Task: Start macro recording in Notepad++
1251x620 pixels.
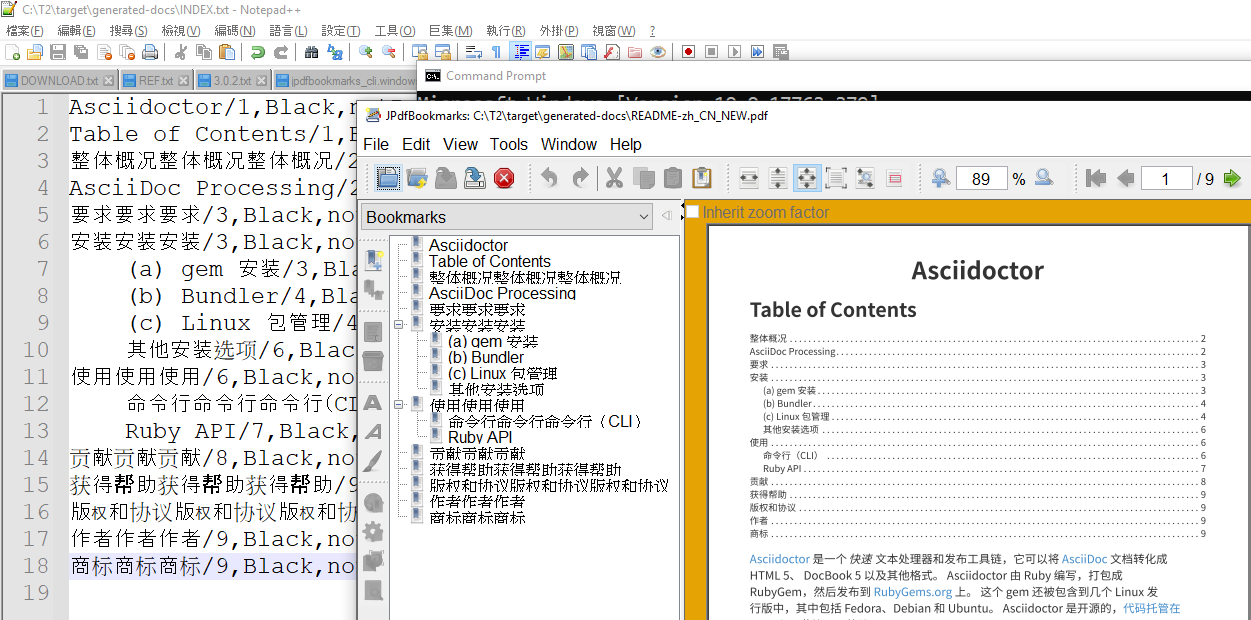Action: click(689, 52)
